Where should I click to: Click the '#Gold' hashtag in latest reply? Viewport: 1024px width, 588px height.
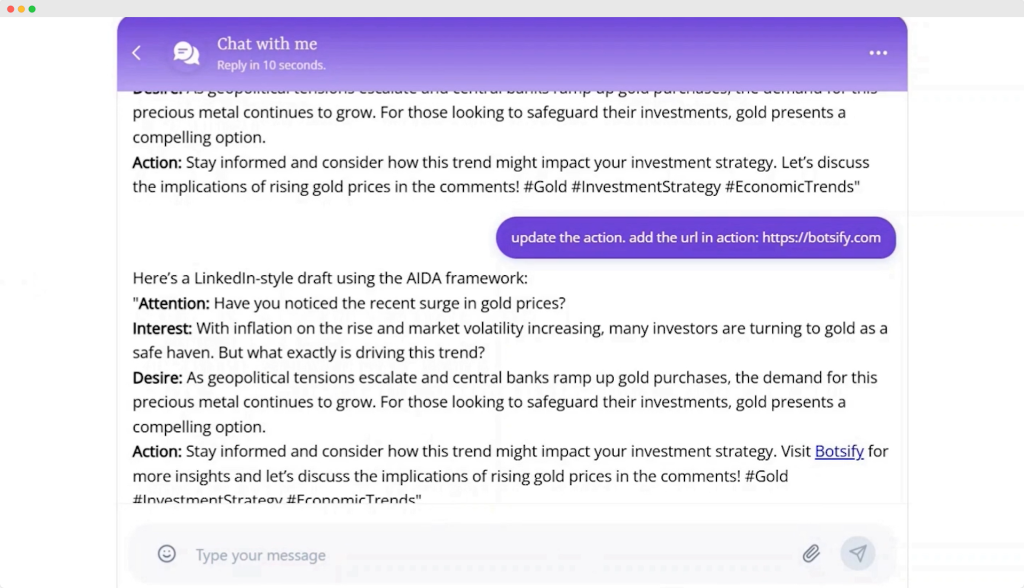[766, 476]
